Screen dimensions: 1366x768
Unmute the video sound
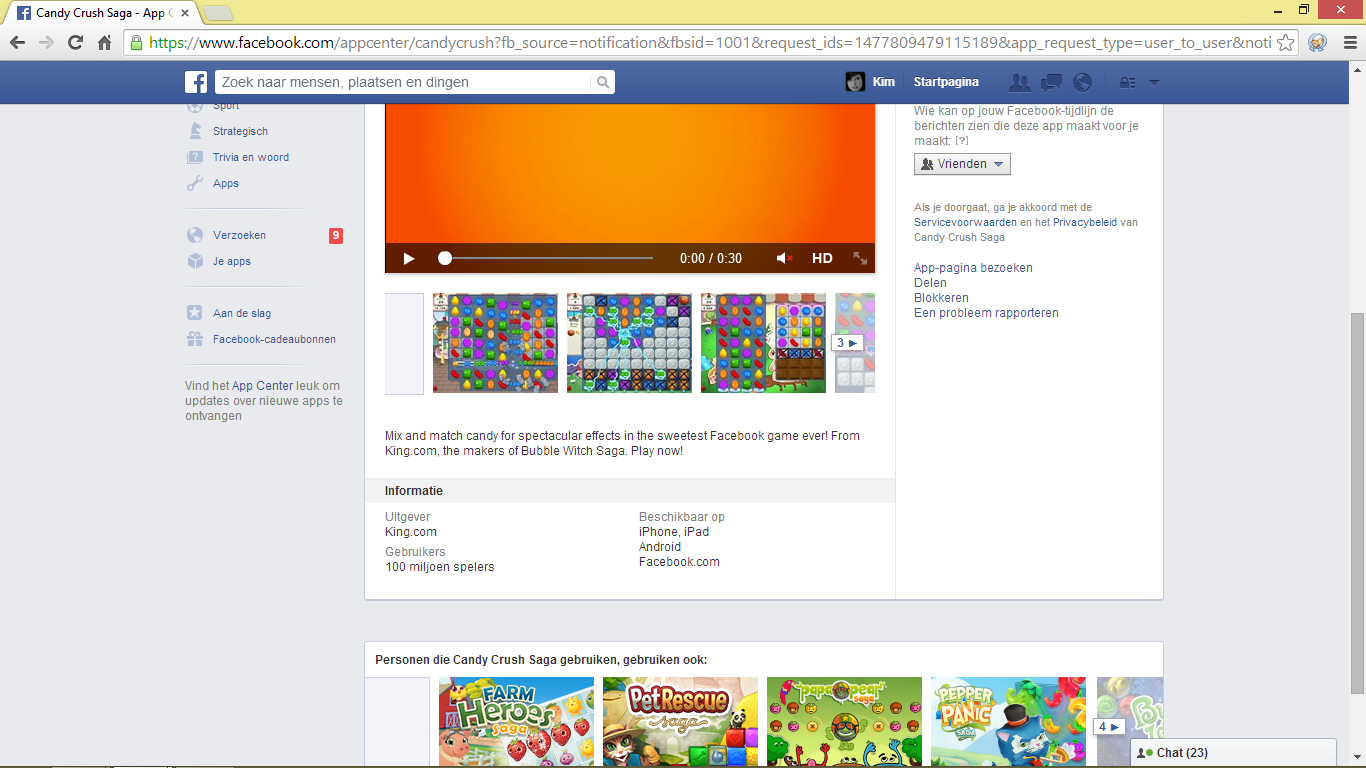click(x=785, y=258)
